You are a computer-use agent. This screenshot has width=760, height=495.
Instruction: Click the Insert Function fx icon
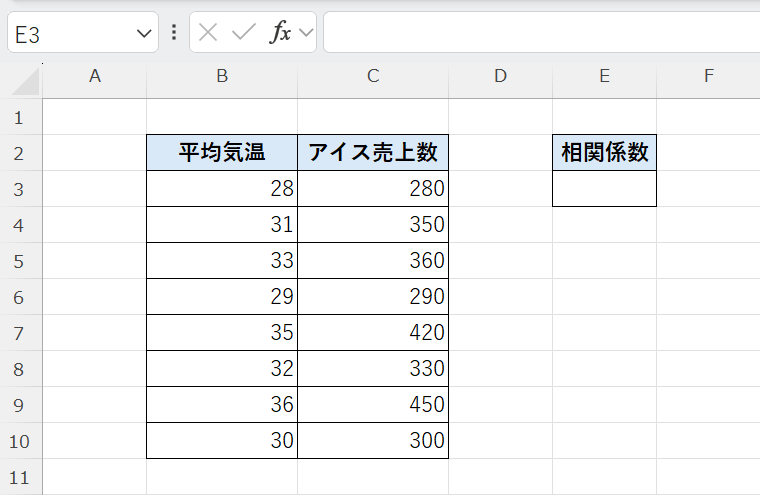[x=280, y=33]
